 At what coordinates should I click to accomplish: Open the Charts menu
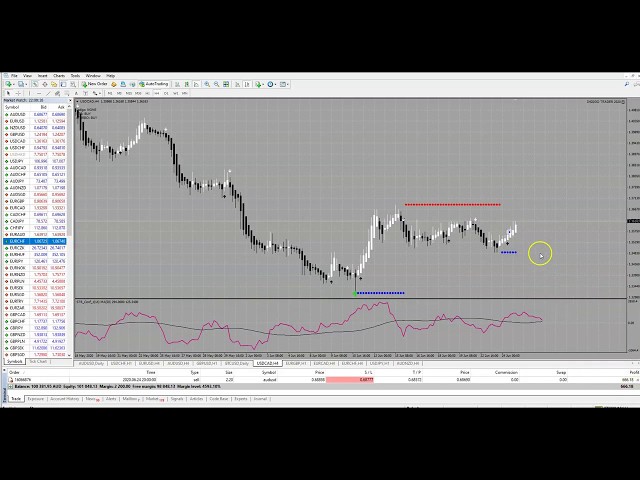(x=59, y=75)
